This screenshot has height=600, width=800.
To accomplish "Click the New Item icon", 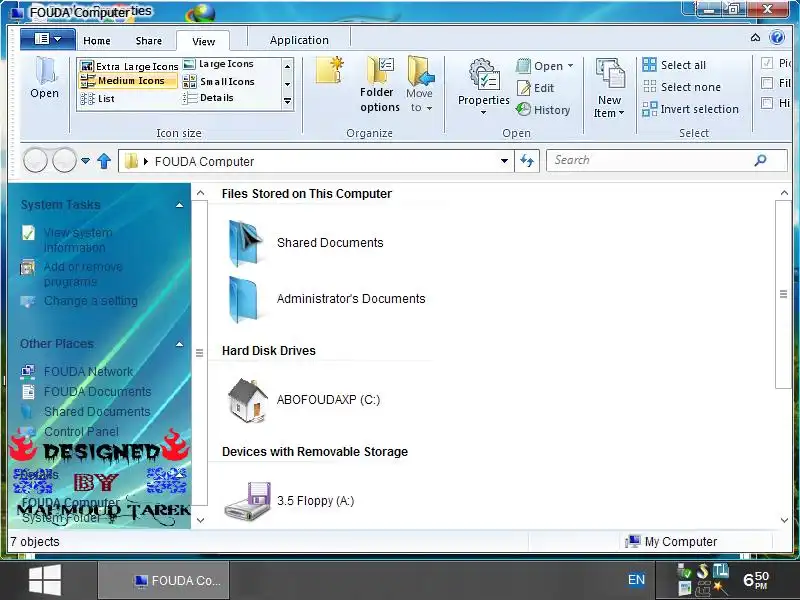I will (x=610, y=73).
